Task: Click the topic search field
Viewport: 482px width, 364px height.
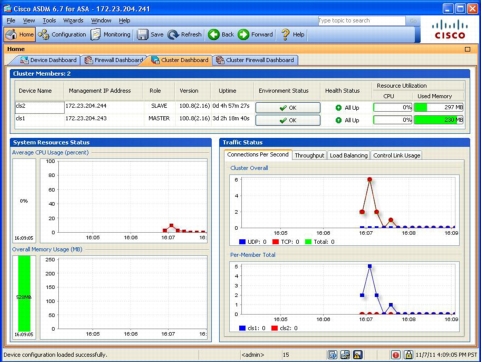Action: (362, 21)
